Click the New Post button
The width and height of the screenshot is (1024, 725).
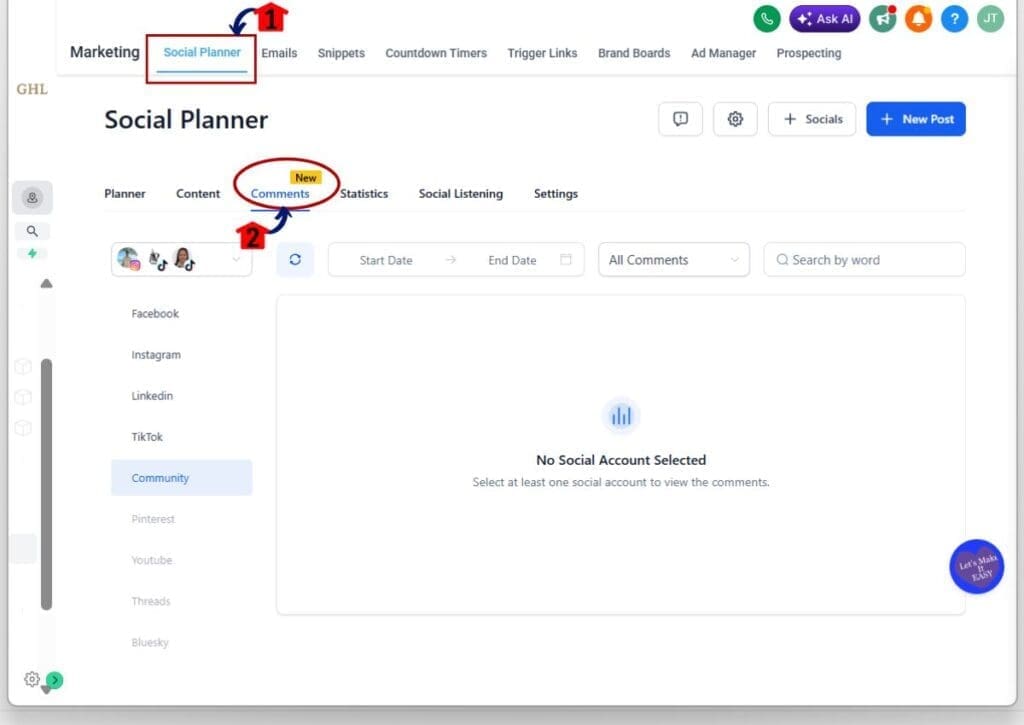pos(916,118)
